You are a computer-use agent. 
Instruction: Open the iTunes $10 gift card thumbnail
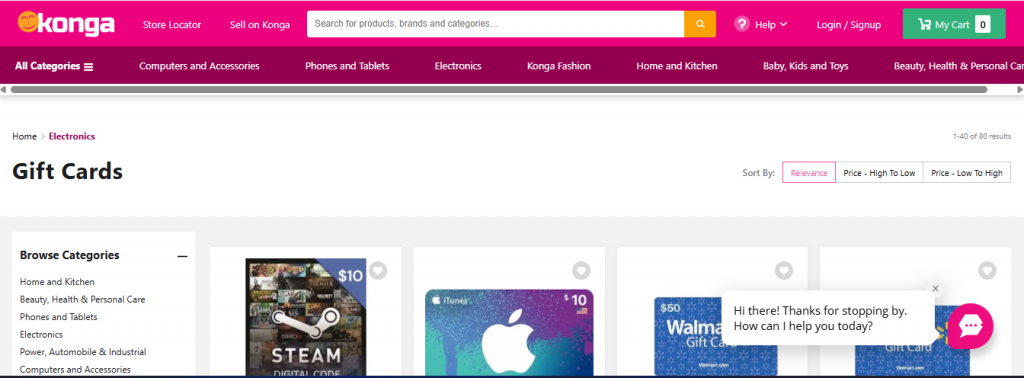[509, 333]
